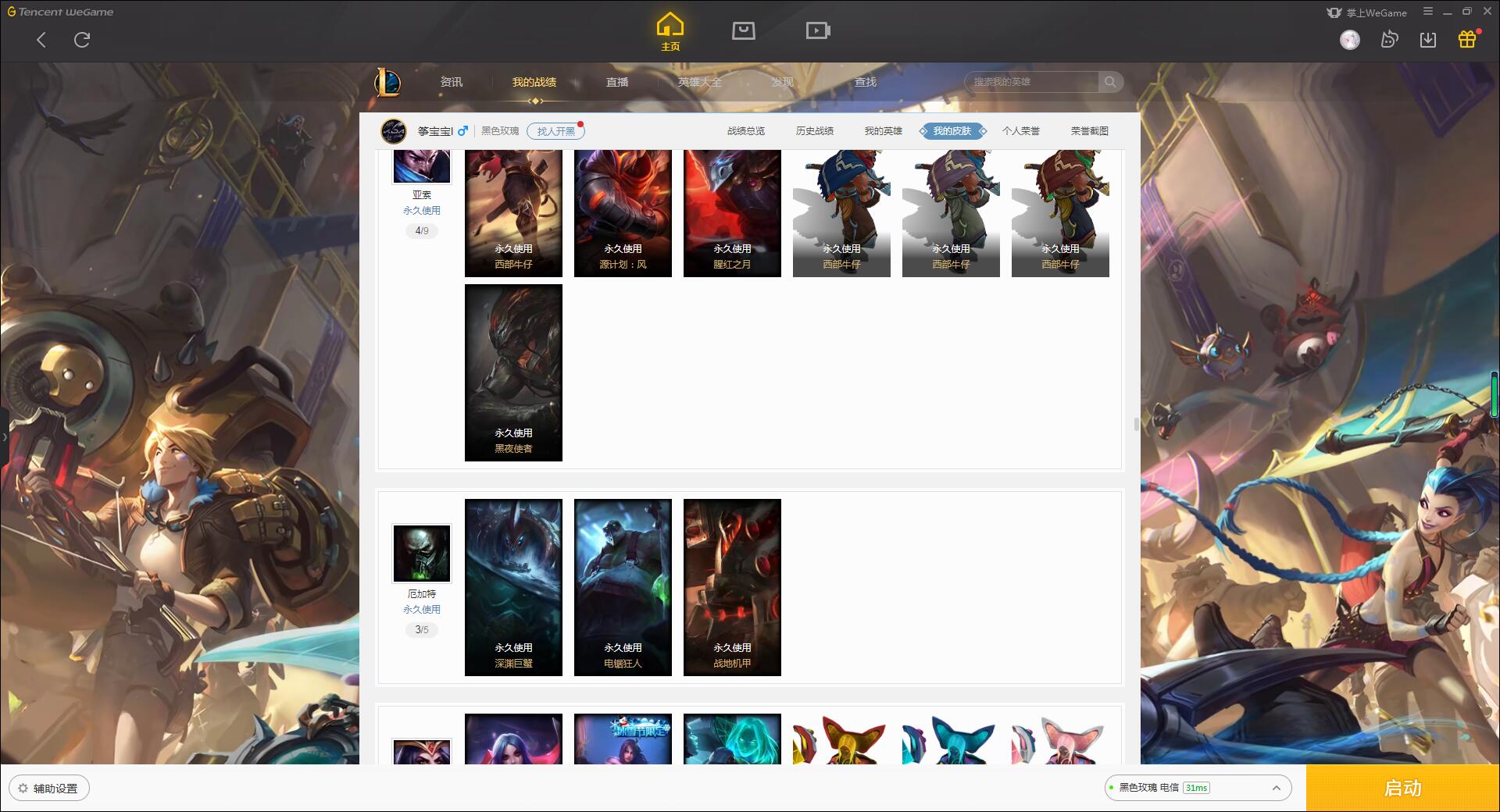Refresh the page with reload icon

tap(82, 40)
